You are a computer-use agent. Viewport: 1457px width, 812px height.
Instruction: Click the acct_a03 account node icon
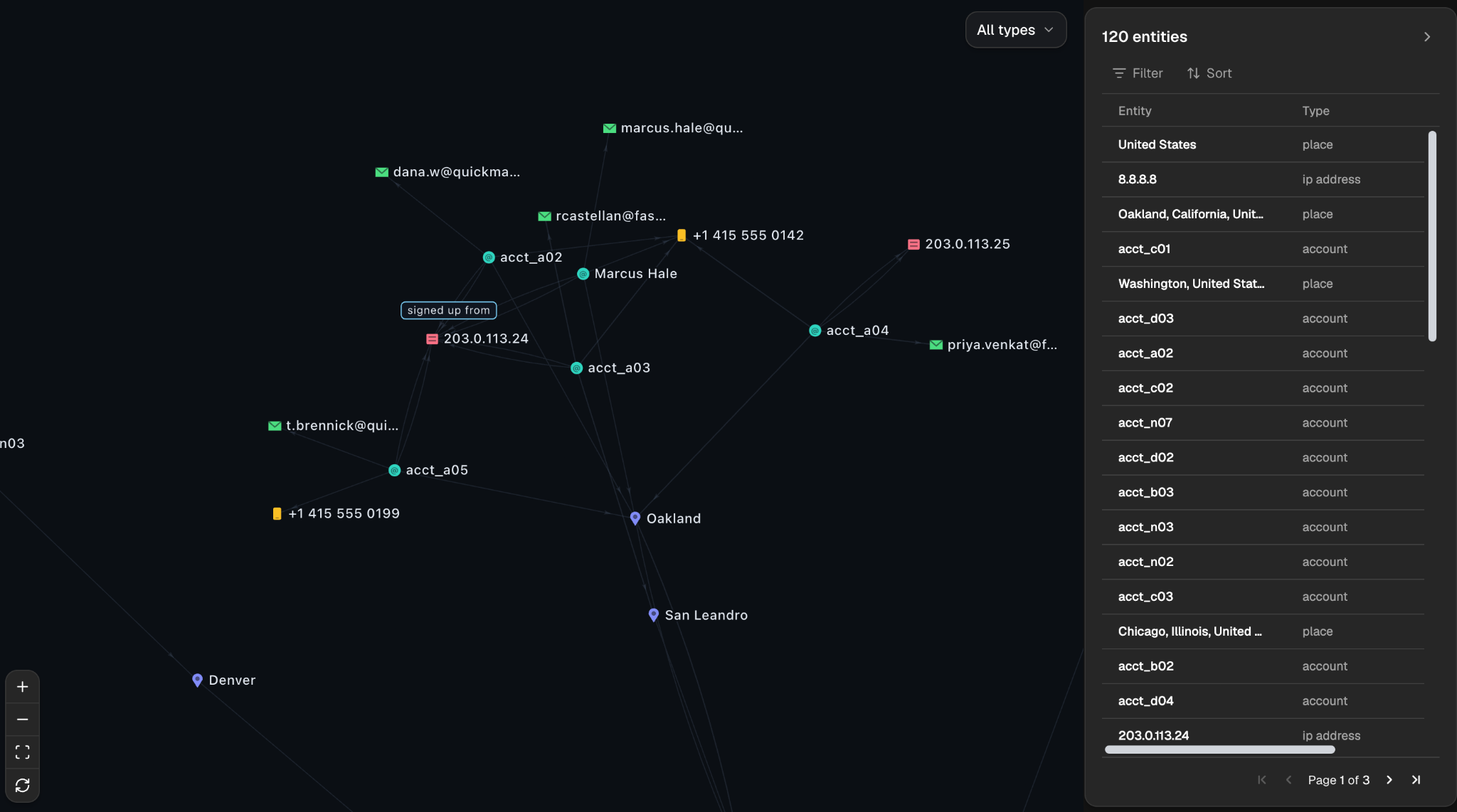[x=576, y=368]
